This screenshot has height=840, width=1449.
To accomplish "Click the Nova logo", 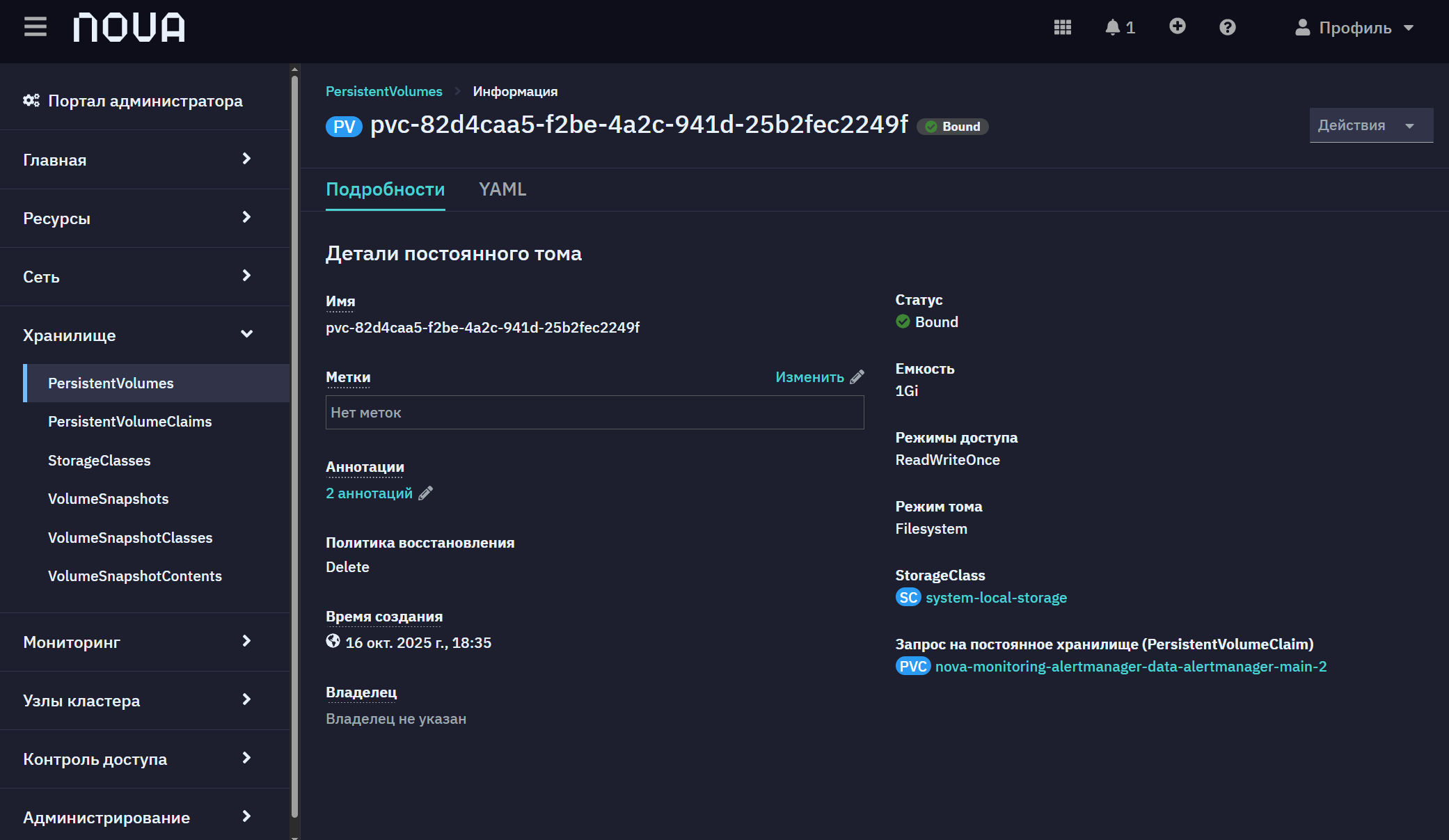I will [129, 27].
